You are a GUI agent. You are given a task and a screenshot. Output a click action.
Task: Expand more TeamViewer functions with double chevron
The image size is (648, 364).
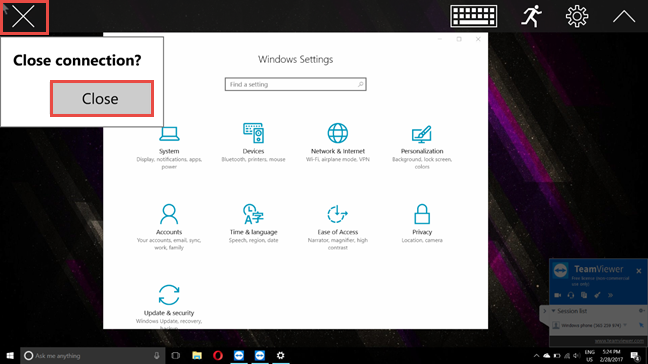[x=610, y=295]
